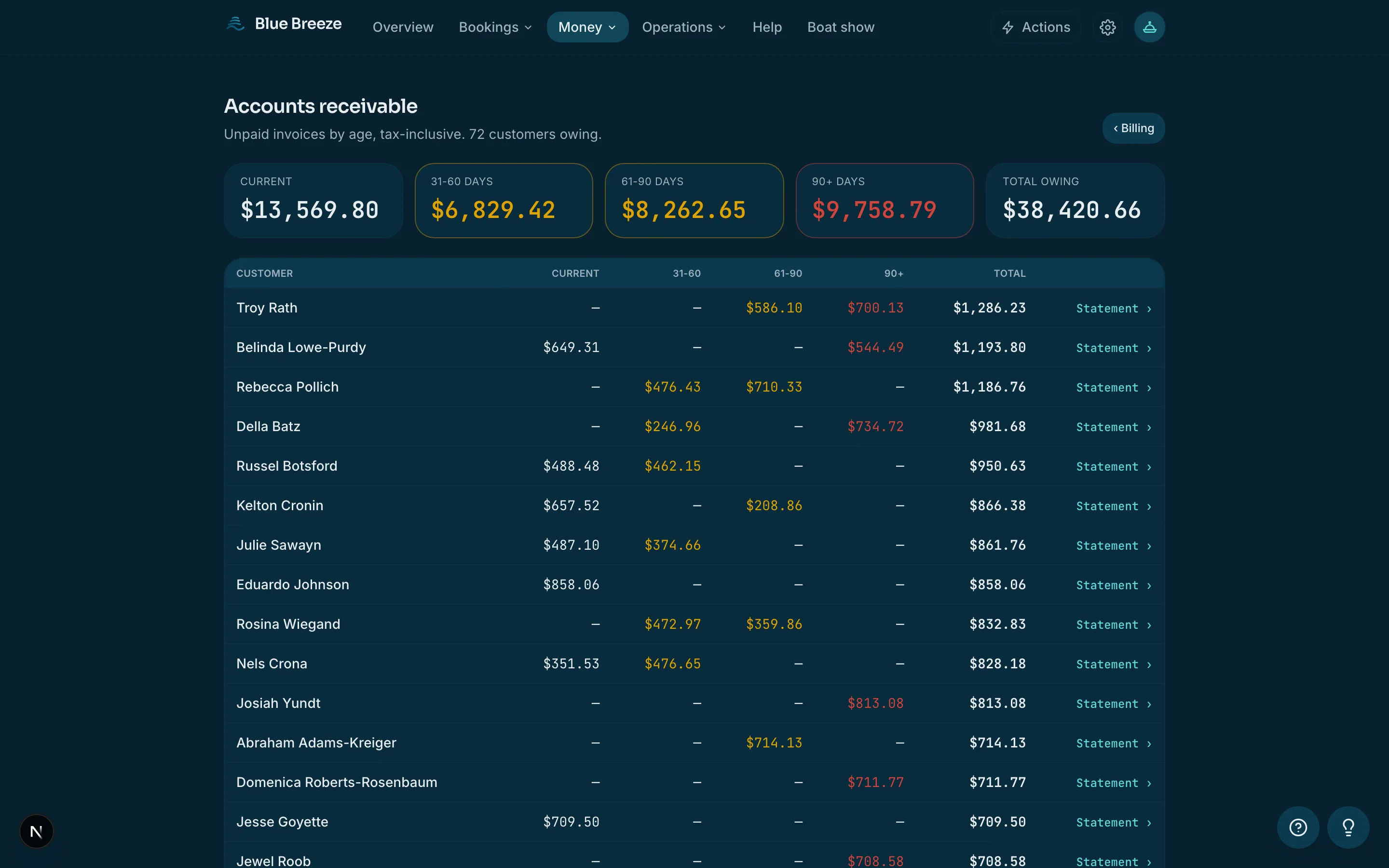Open the Boat show page
Image resolution: width=1389 pixels, height=868 pixels.
(x=840, y=27)
